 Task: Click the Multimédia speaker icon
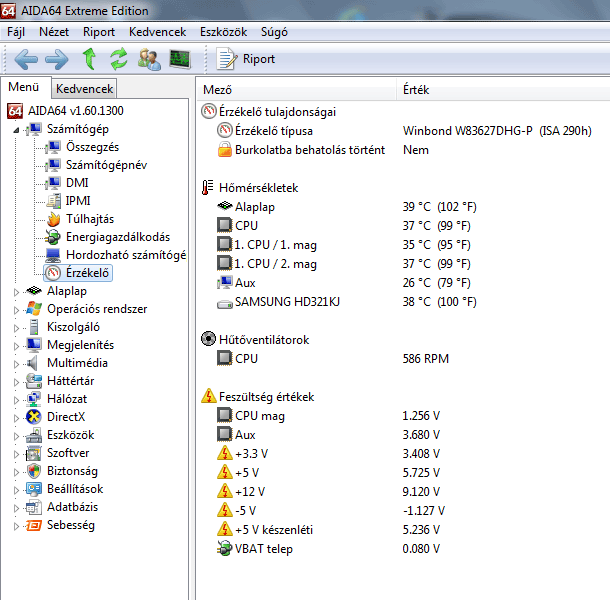pos(33,363)
